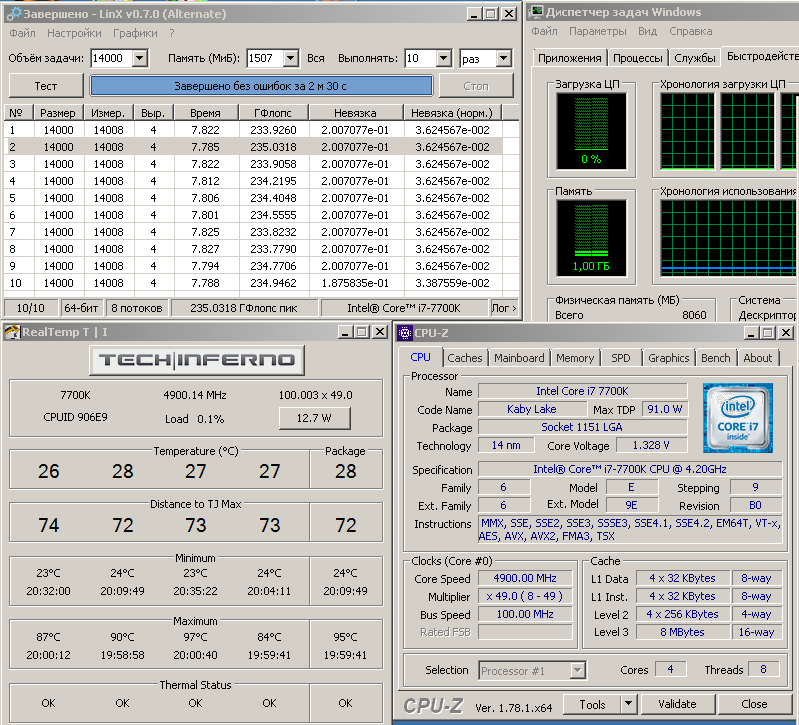Open the Процессы tab in Task Manager
799x725 pixels.
tap(637, 58)
